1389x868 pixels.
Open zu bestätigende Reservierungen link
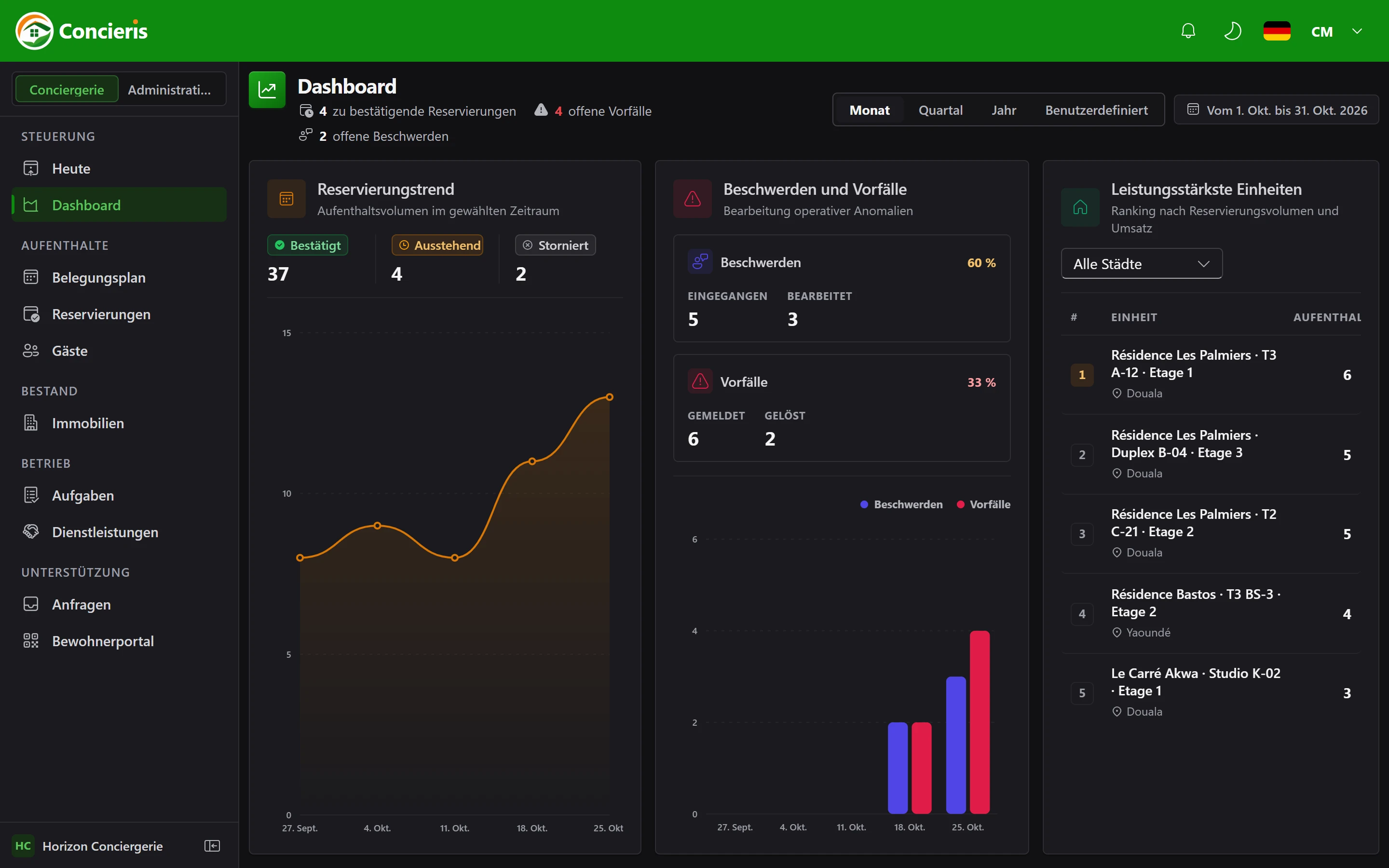tap(408, 111)
